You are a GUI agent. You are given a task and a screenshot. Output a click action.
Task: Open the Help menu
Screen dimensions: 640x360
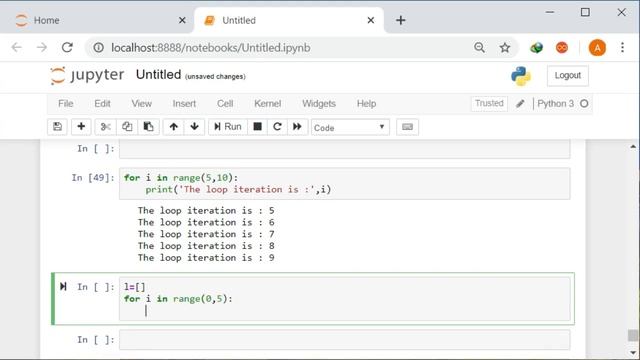pyautogui.click(x=366, y=104)
